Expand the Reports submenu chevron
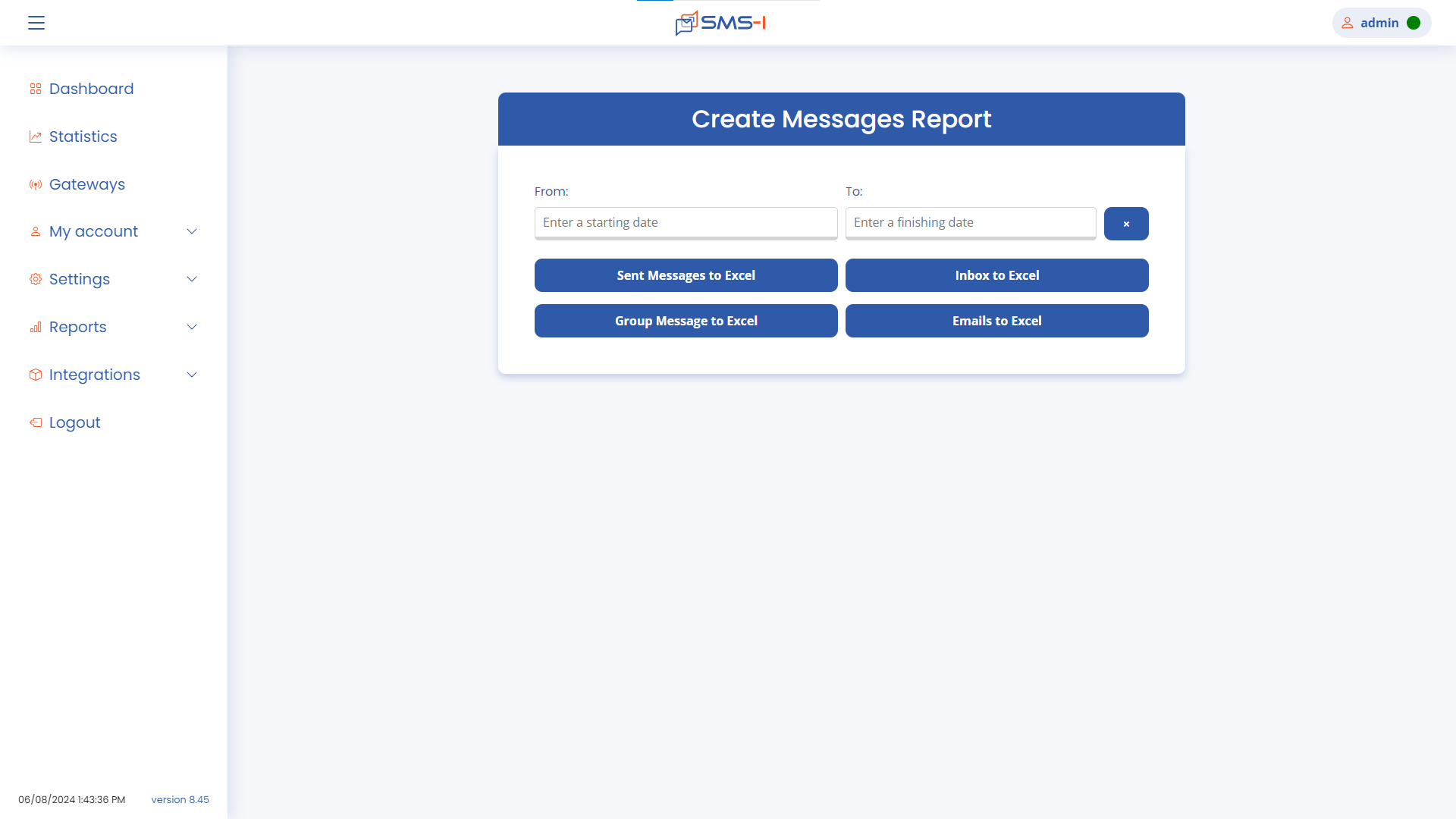The width and height of the screenshot is (1456, 819). click(x=192, y=327)
